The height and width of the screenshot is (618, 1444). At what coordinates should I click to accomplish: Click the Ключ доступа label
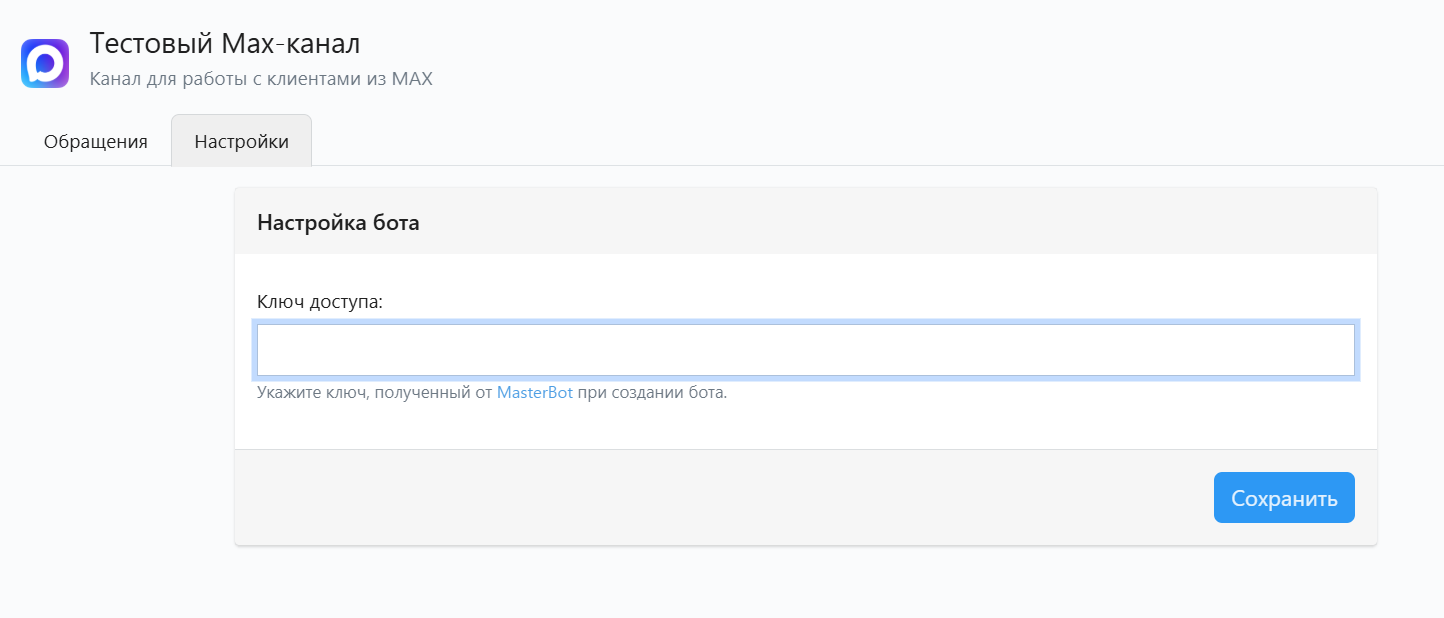320,301
